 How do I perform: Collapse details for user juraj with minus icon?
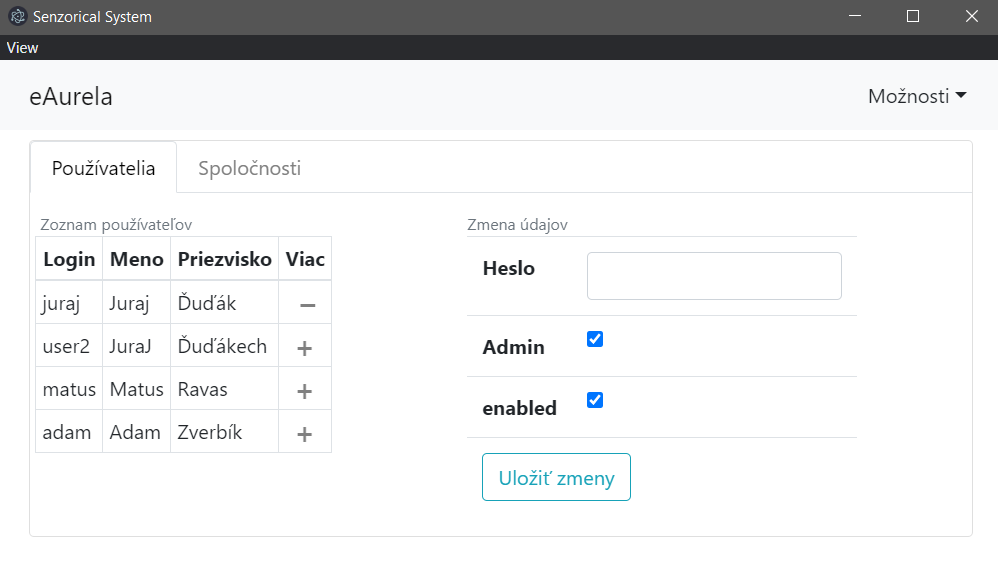(x=307, y=305)
